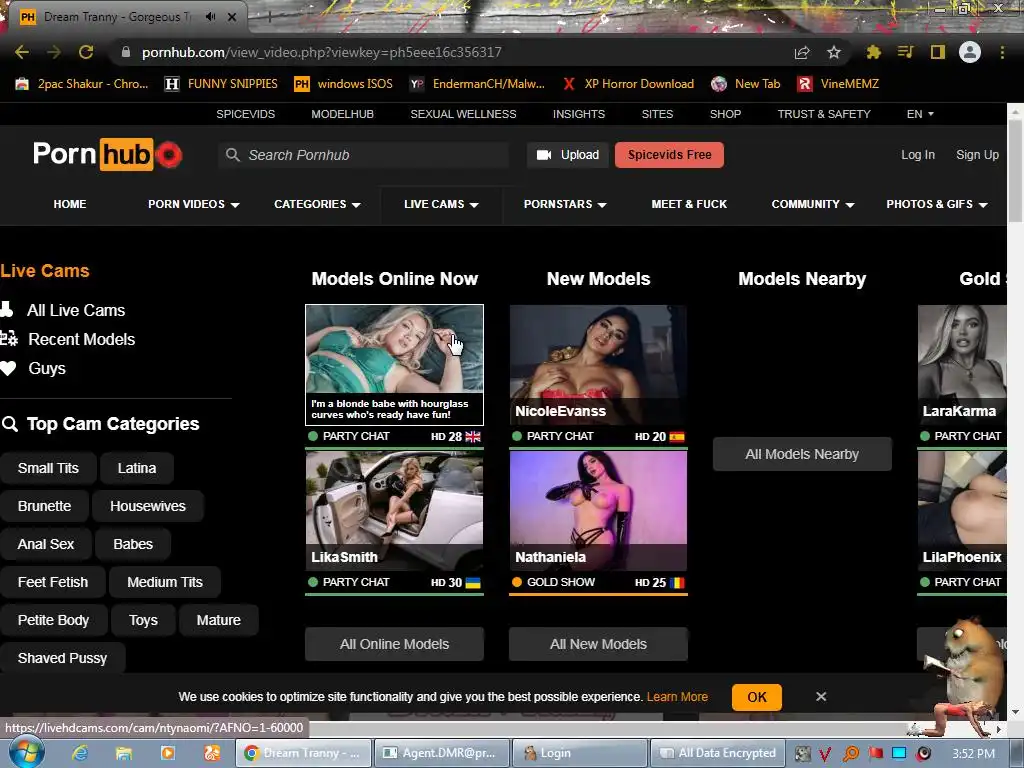Click the horizontal scroll right arrow
Screen dimensions: 1024x768
pos(999,728)
